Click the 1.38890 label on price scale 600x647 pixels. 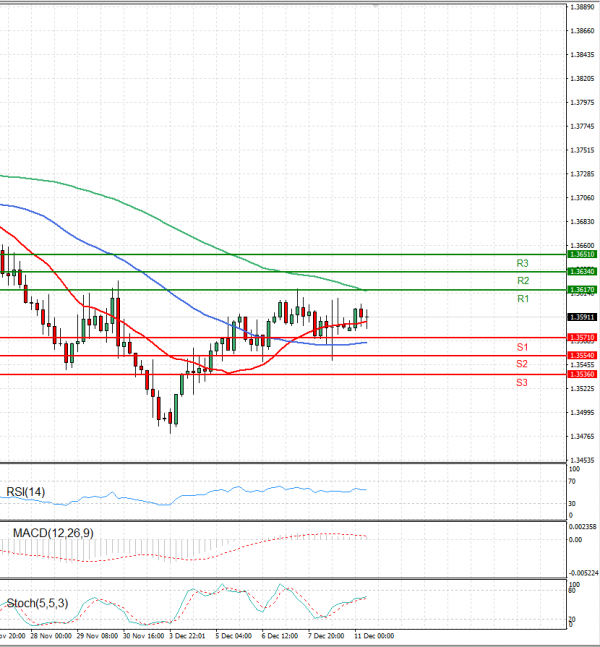pyautogui.click(x=582, y=7)
